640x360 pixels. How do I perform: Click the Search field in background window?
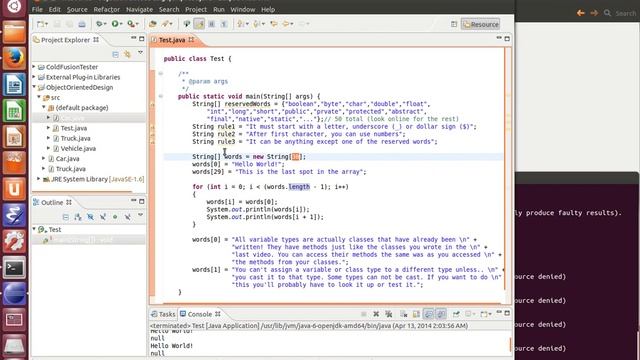[x=625, y=13]
